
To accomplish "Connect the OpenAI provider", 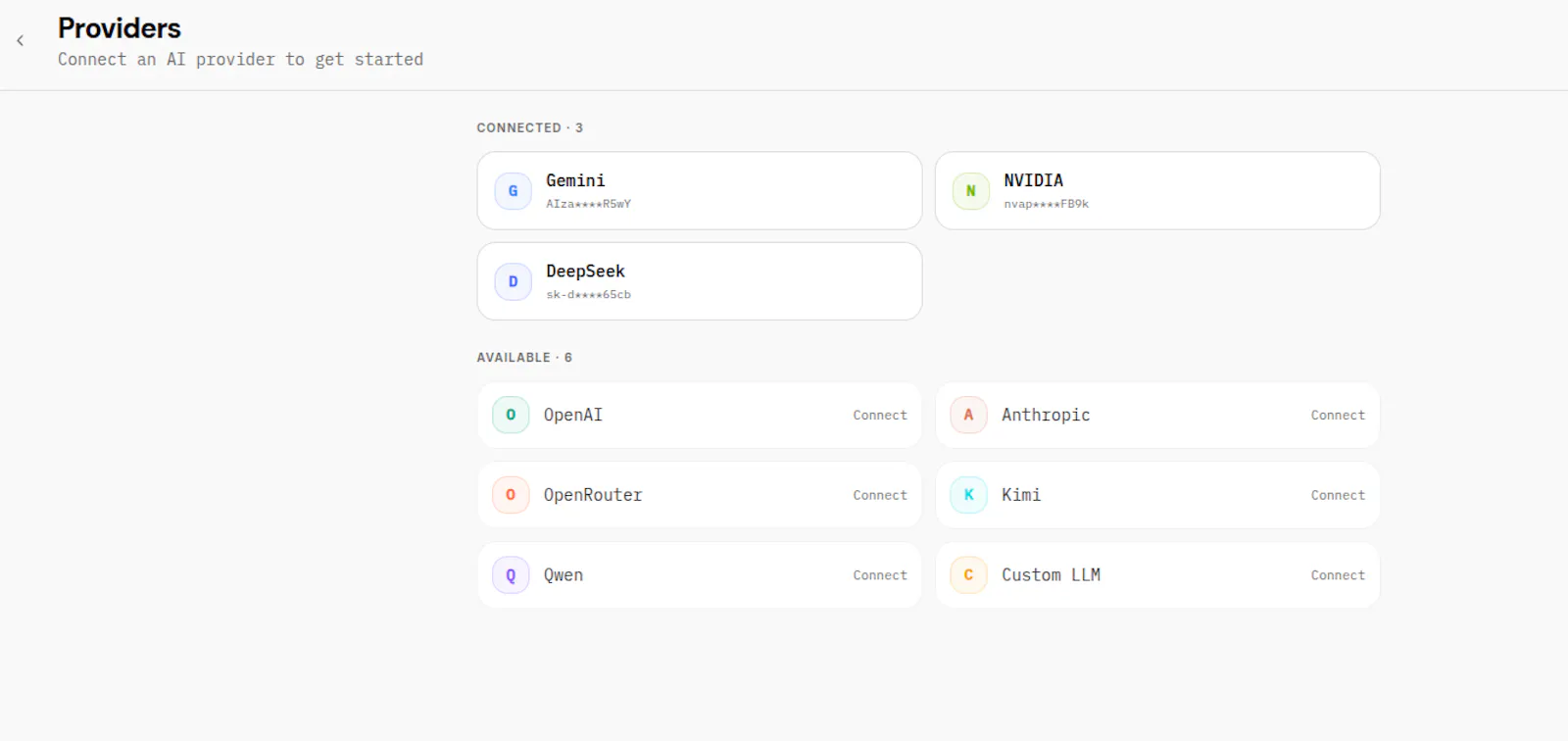I will point(880,416).
